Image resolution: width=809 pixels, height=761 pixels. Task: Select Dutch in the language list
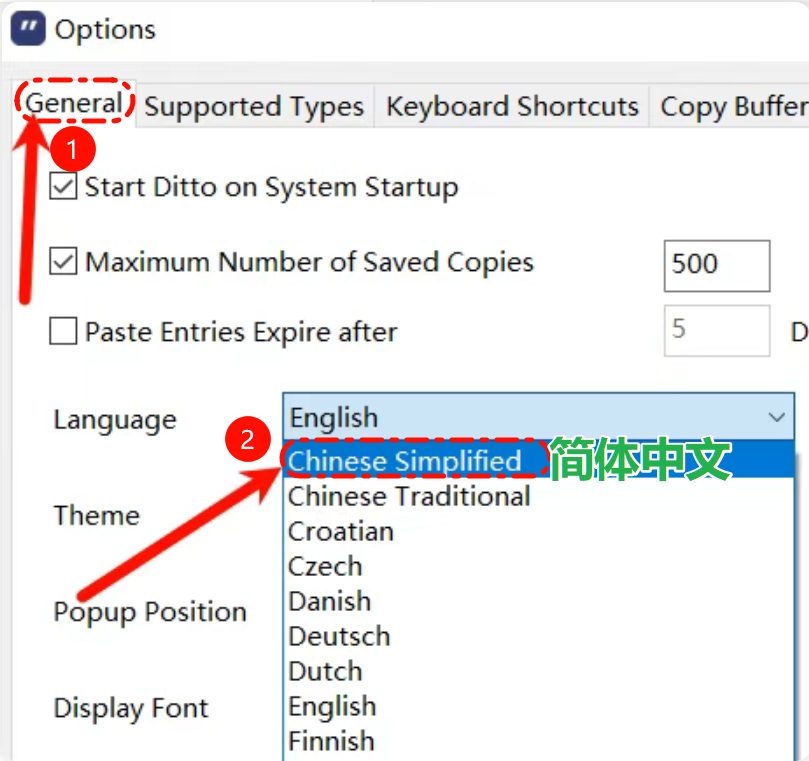pos(538,671)
